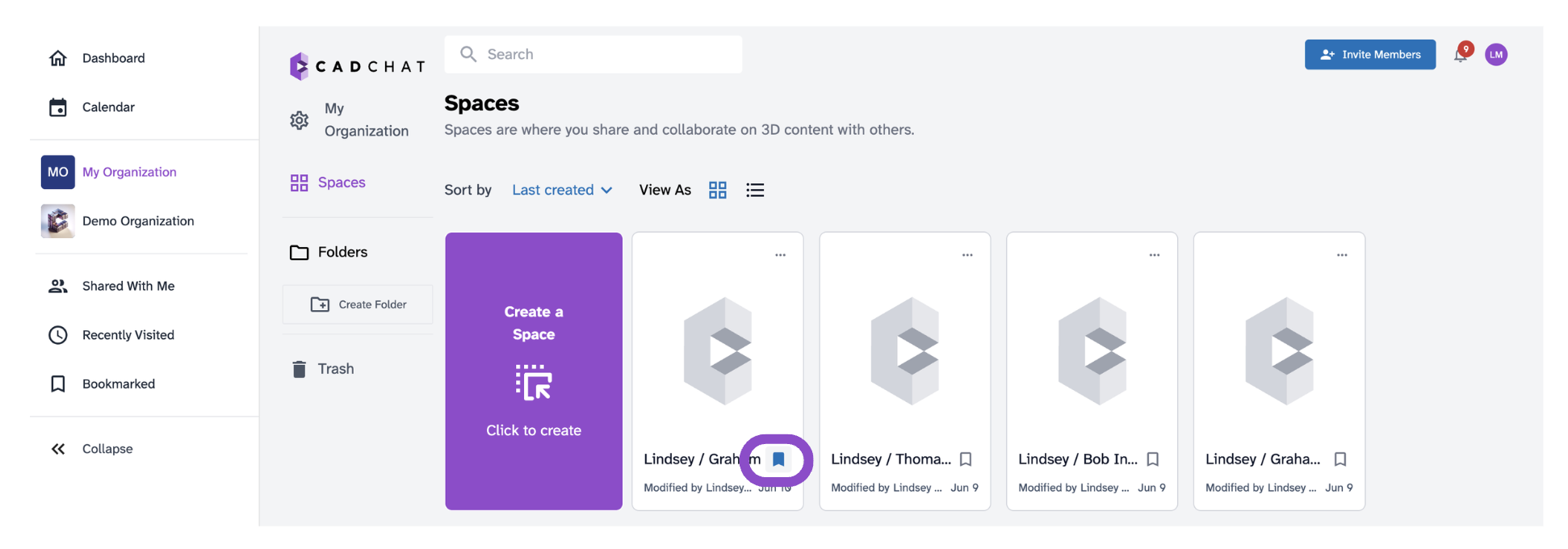This screenshot has height=549, width=1568.
Task: Open Bookmarked spaces
Action: point(119,383)
